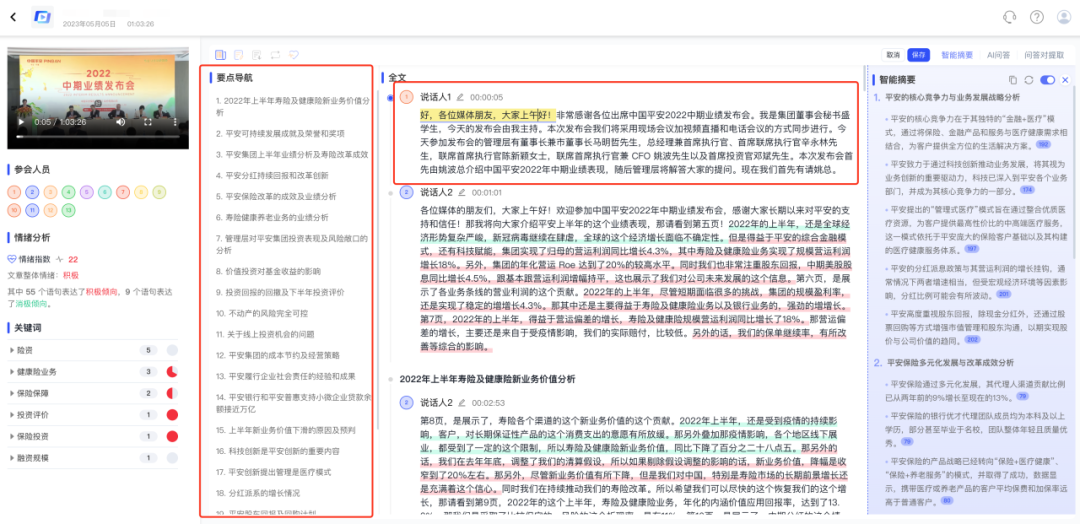The image size is (1080, 524).
Task: Open the help question mark icon
Action: pos(1037,17)
